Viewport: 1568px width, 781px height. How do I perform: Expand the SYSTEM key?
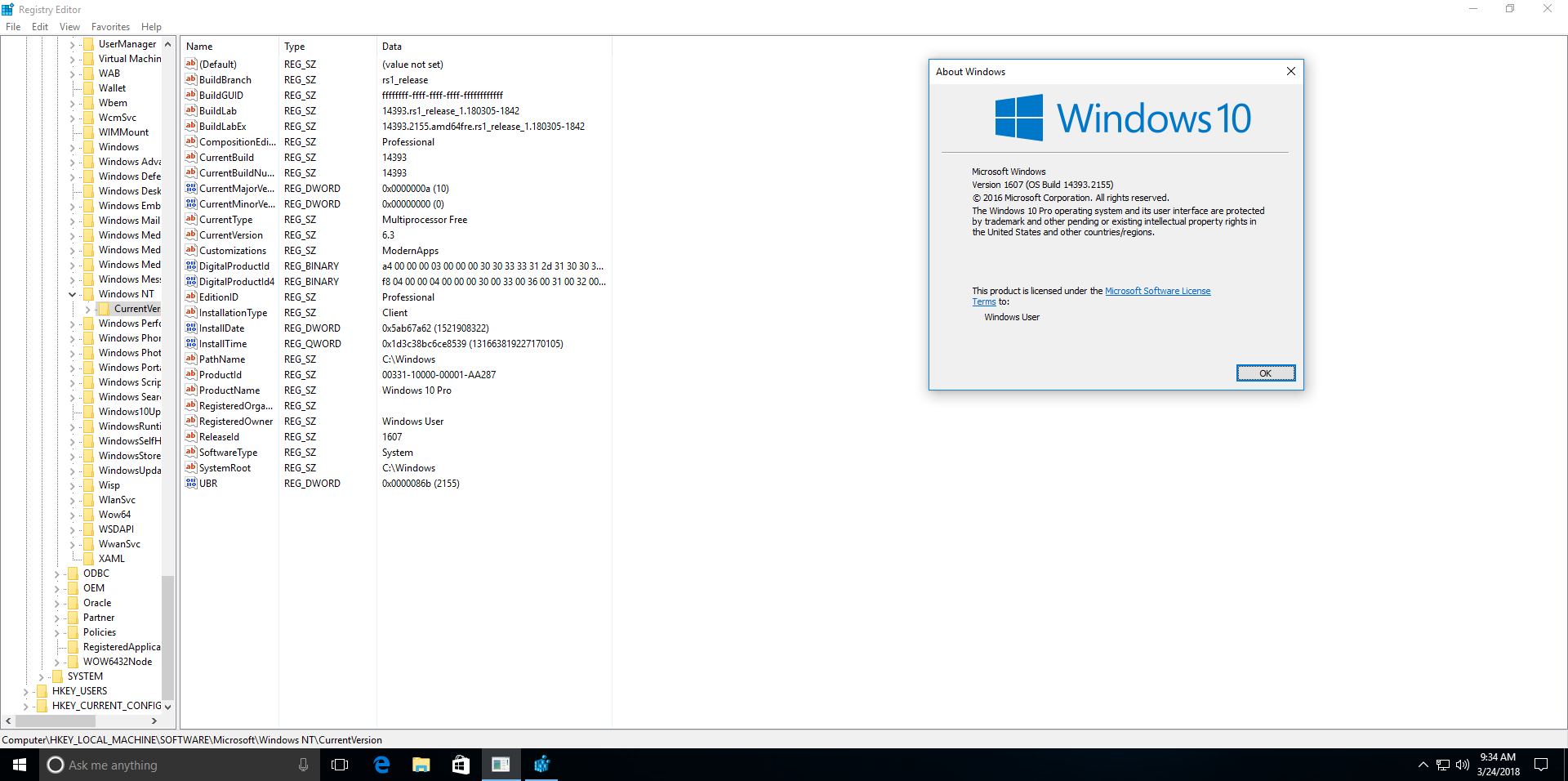41,676
